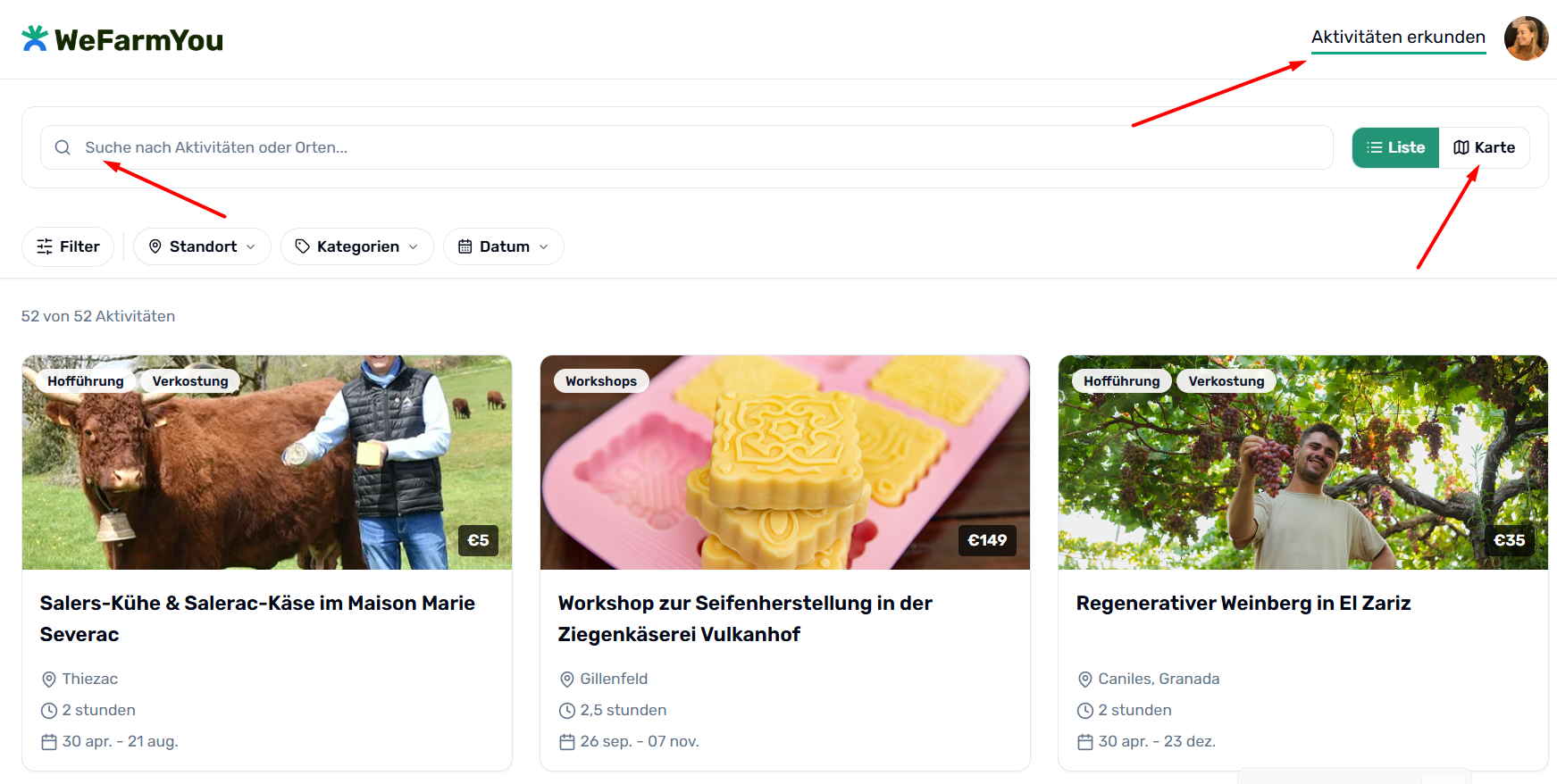Screen dimensions: 1557x784
Task: Click Workshops tag on soap card
Action: coord(601,381)
